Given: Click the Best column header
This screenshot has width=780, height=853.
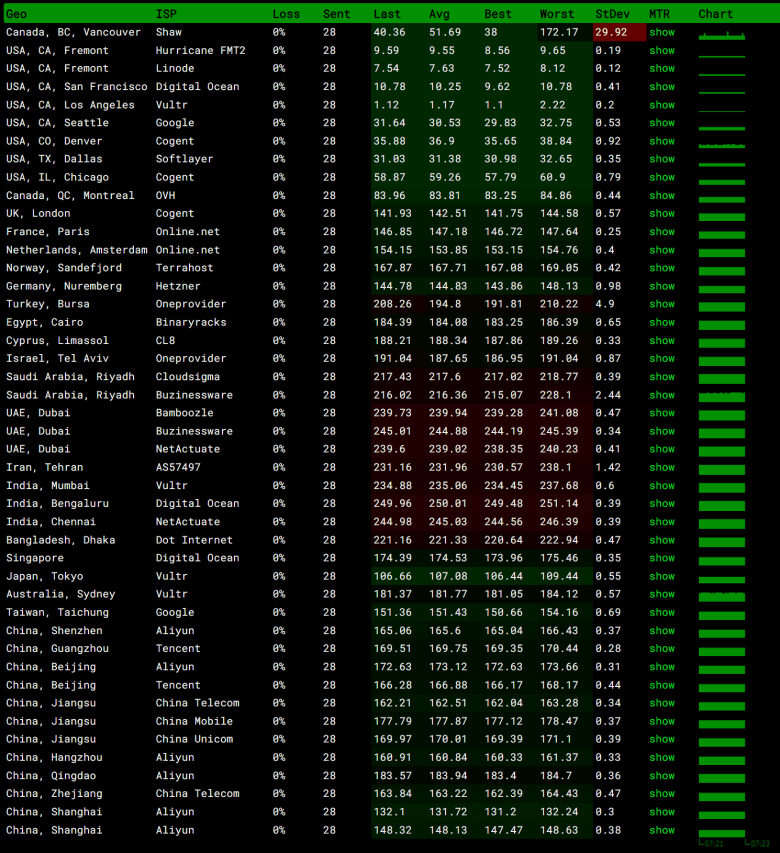Looking at the screenshot, I should click(498, 14).
